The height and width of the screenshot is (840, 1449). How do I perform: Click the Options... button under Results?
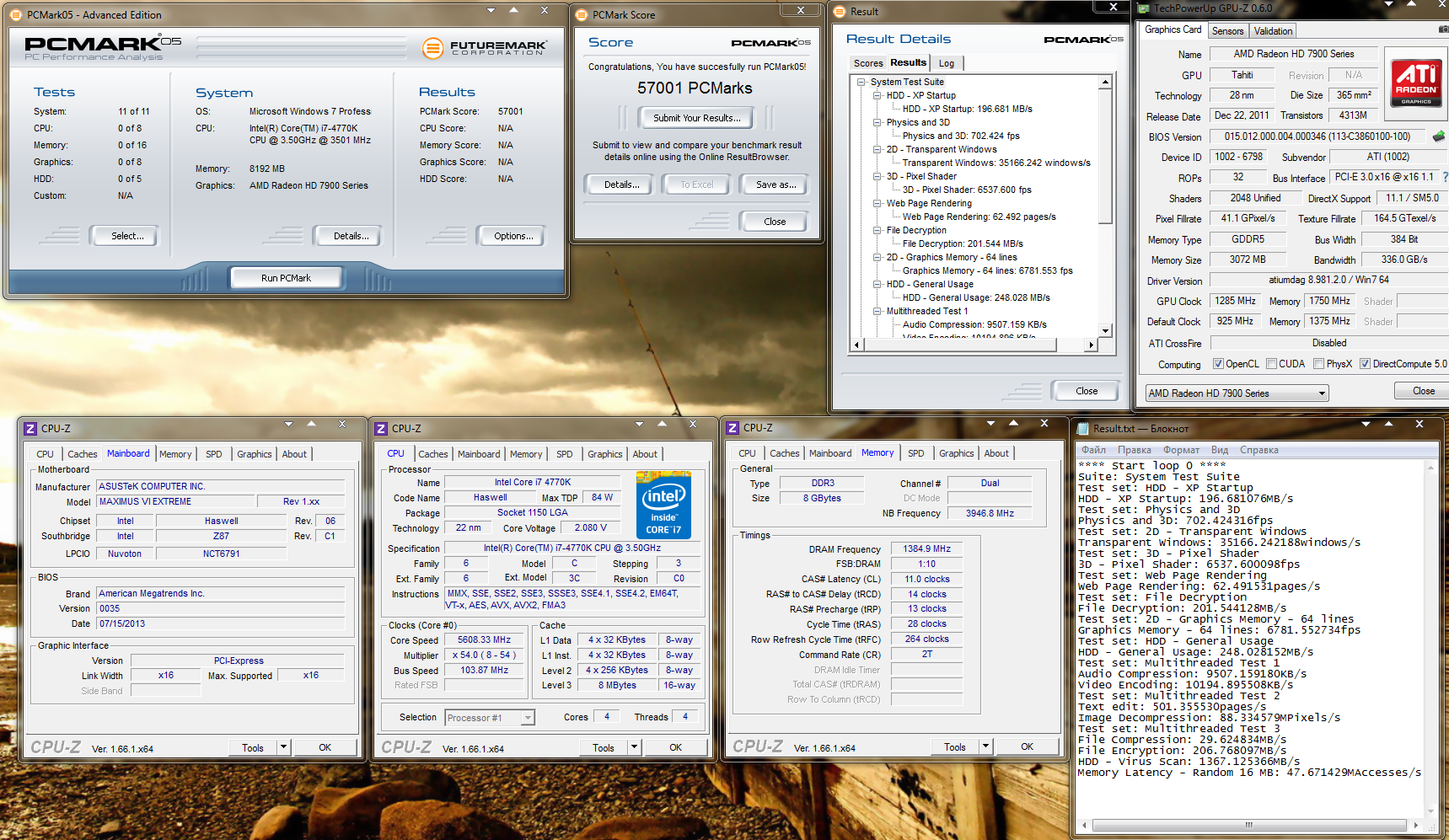click(513, 236)
